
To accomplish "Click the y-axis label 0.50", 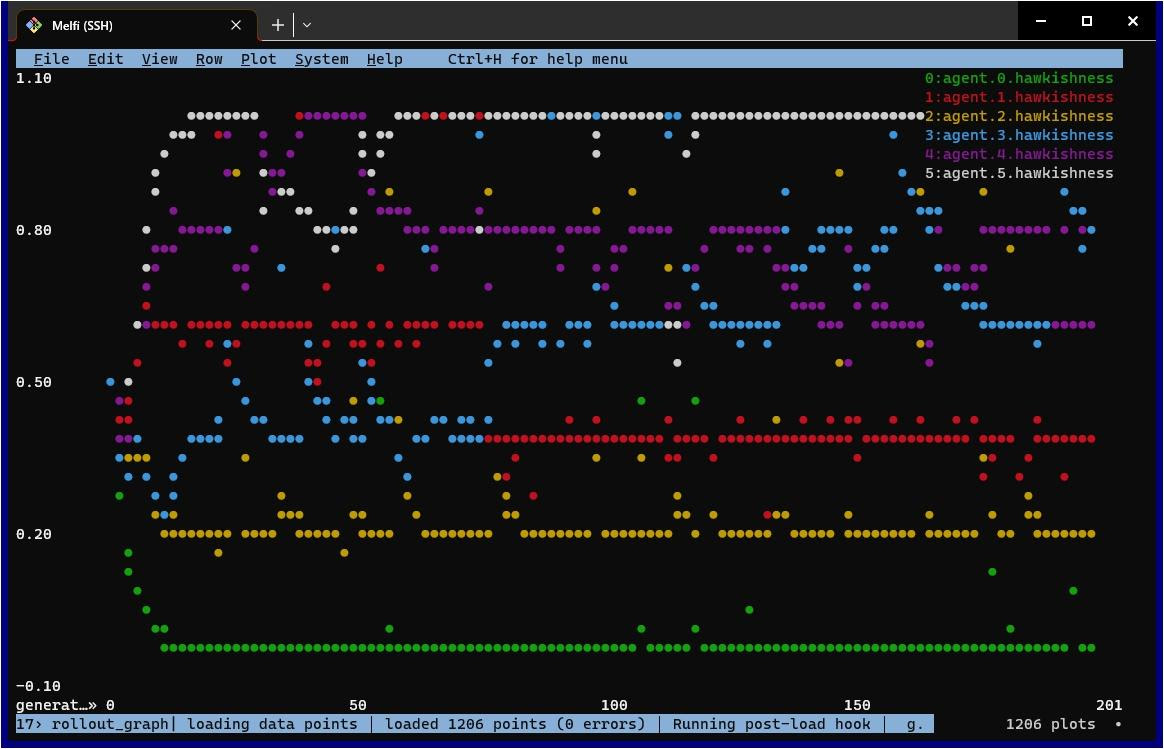I will pyautogui.click(x=34, y=382).
